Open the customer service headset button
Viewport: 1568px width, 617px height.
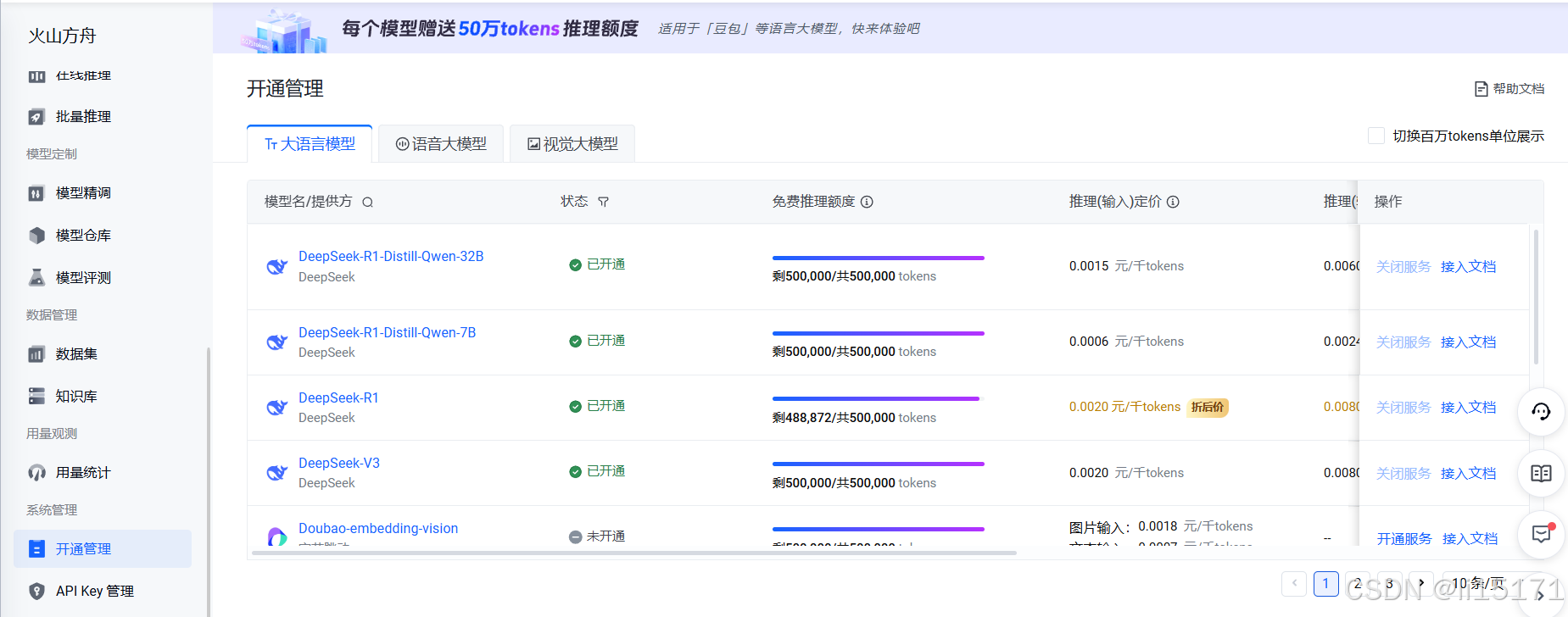(x=1541, y=412)
